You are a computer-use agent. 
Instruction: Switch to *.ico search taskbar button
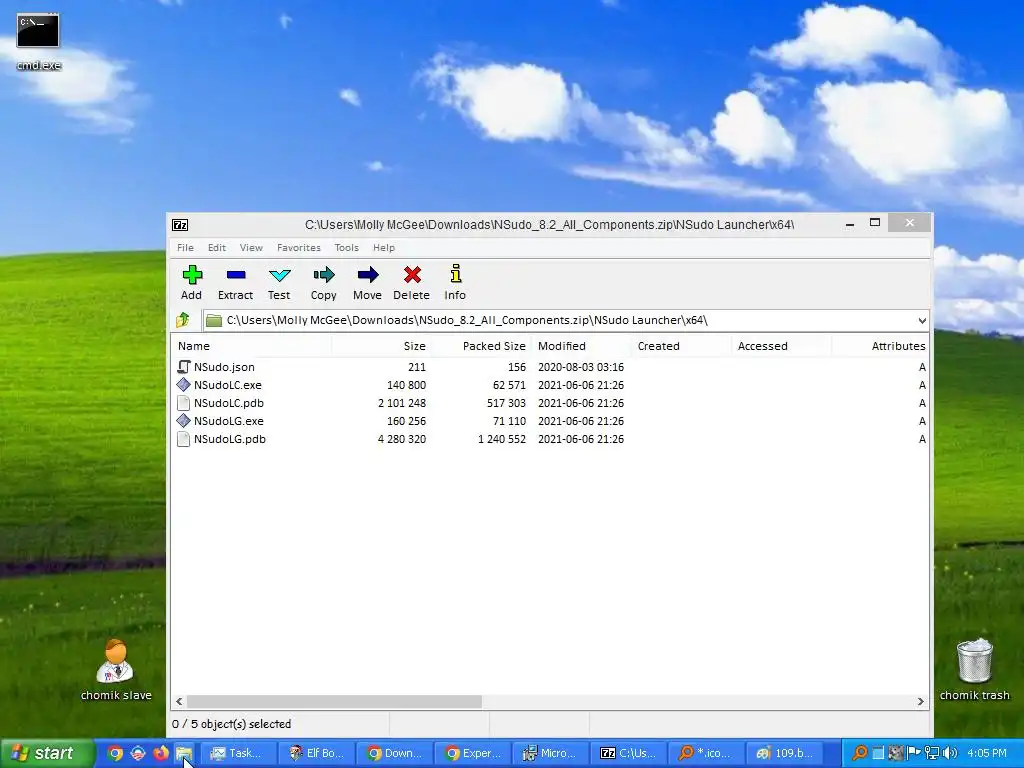click(706, 753)
